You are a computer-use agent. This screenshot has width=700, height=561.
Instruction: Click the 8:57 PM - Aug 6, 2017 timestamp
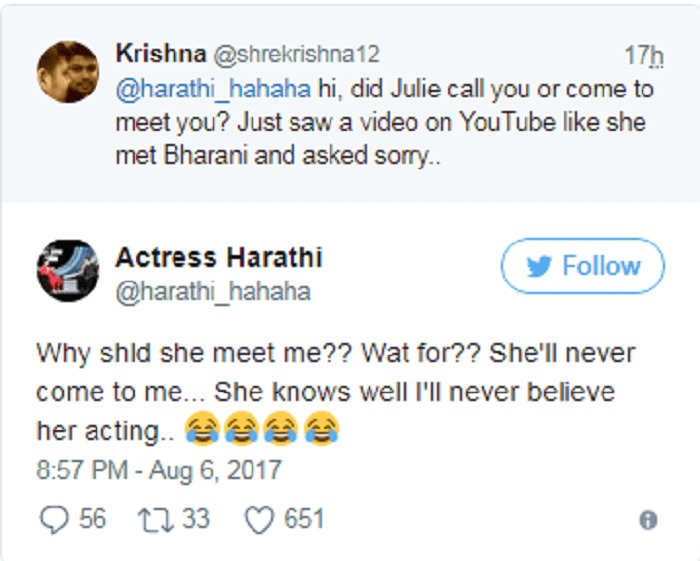point(159,468)
